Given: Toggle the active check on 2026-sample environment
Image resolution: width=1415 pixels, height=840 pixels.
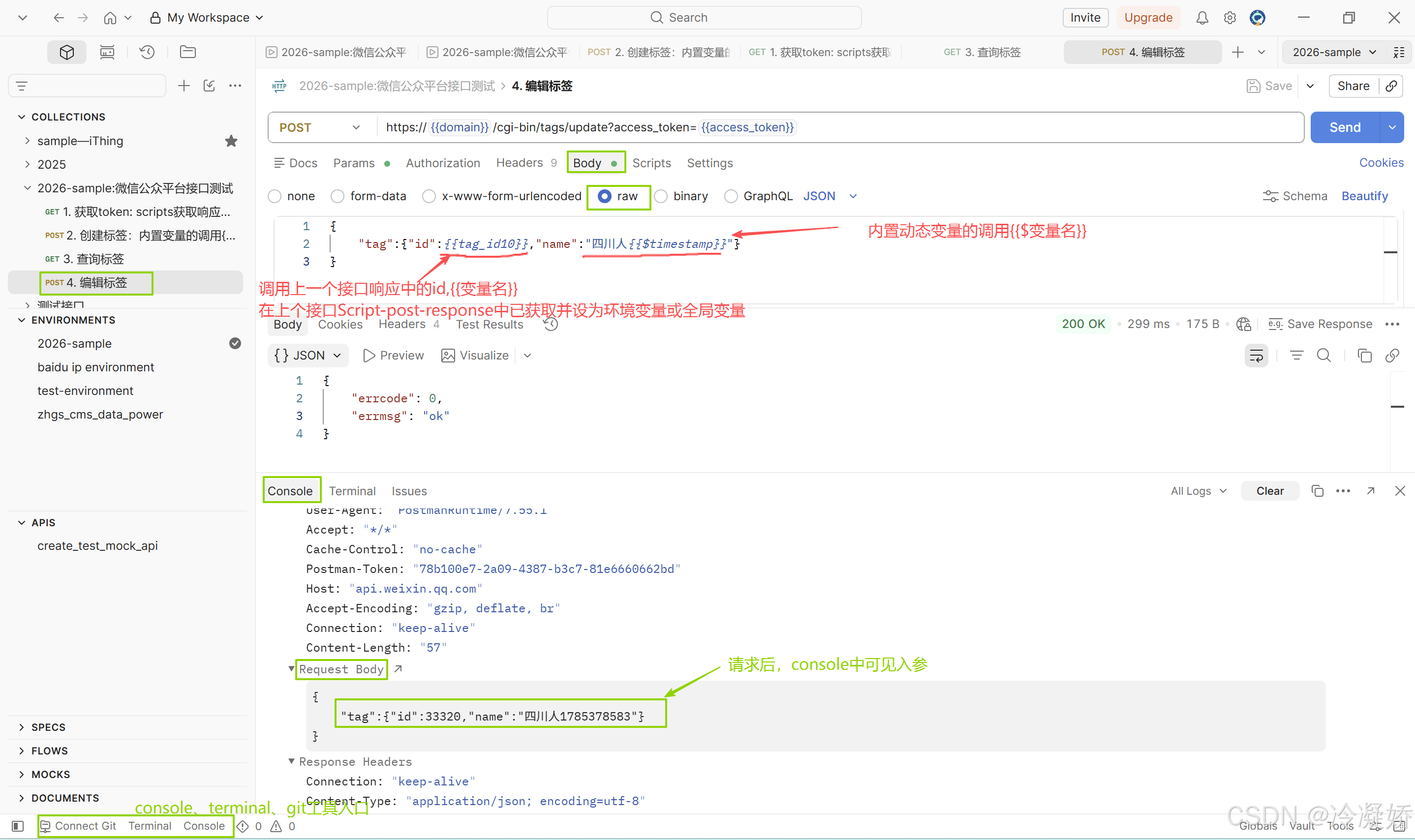Looking at the screenshot, I should tap(235, 344).
